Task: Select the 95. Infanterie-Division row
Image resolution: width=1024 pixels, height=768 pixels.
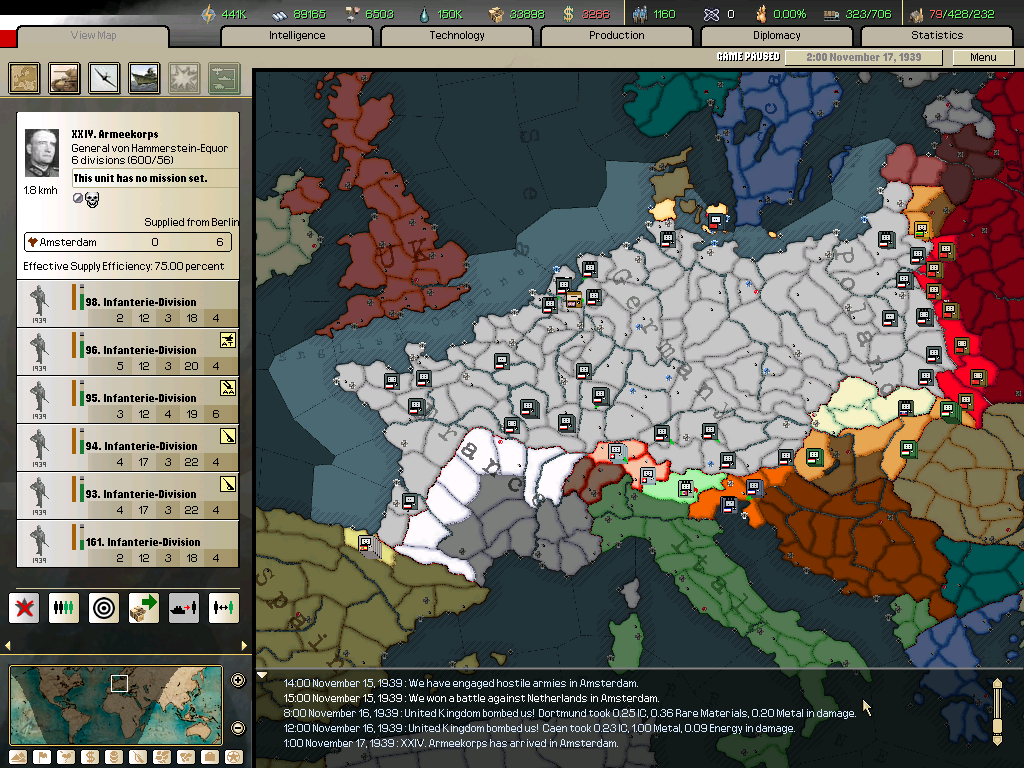Action: tap(128, 400)
